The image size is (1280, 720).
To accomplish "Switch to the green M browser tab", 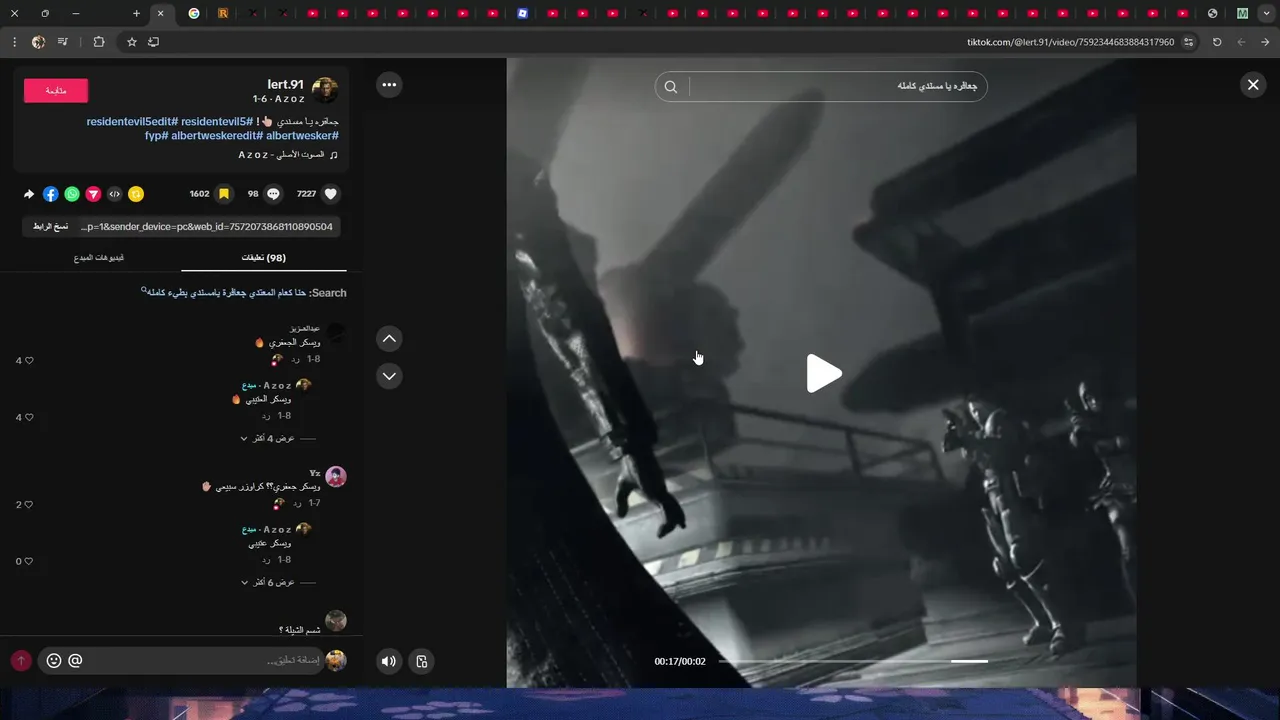I will point(1242,14).
